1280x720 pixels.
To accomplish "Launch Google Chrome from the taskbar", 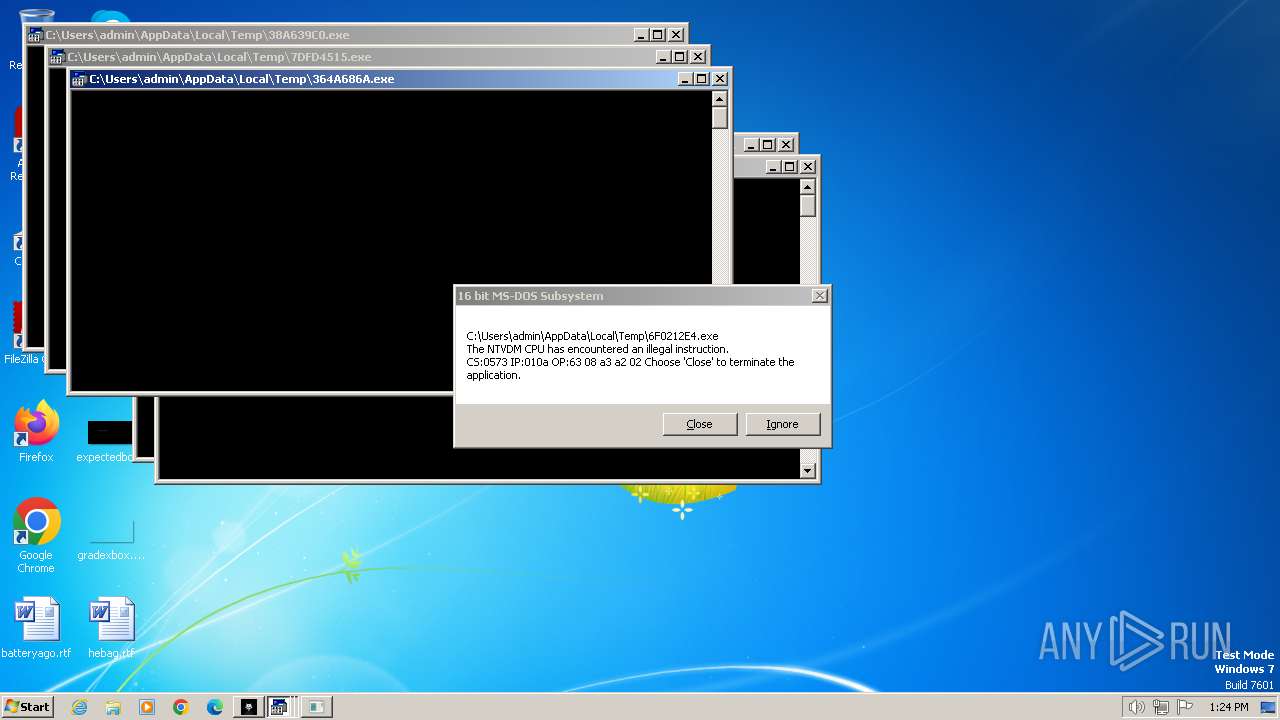I will pyautogui.click(x=181, y=707).
